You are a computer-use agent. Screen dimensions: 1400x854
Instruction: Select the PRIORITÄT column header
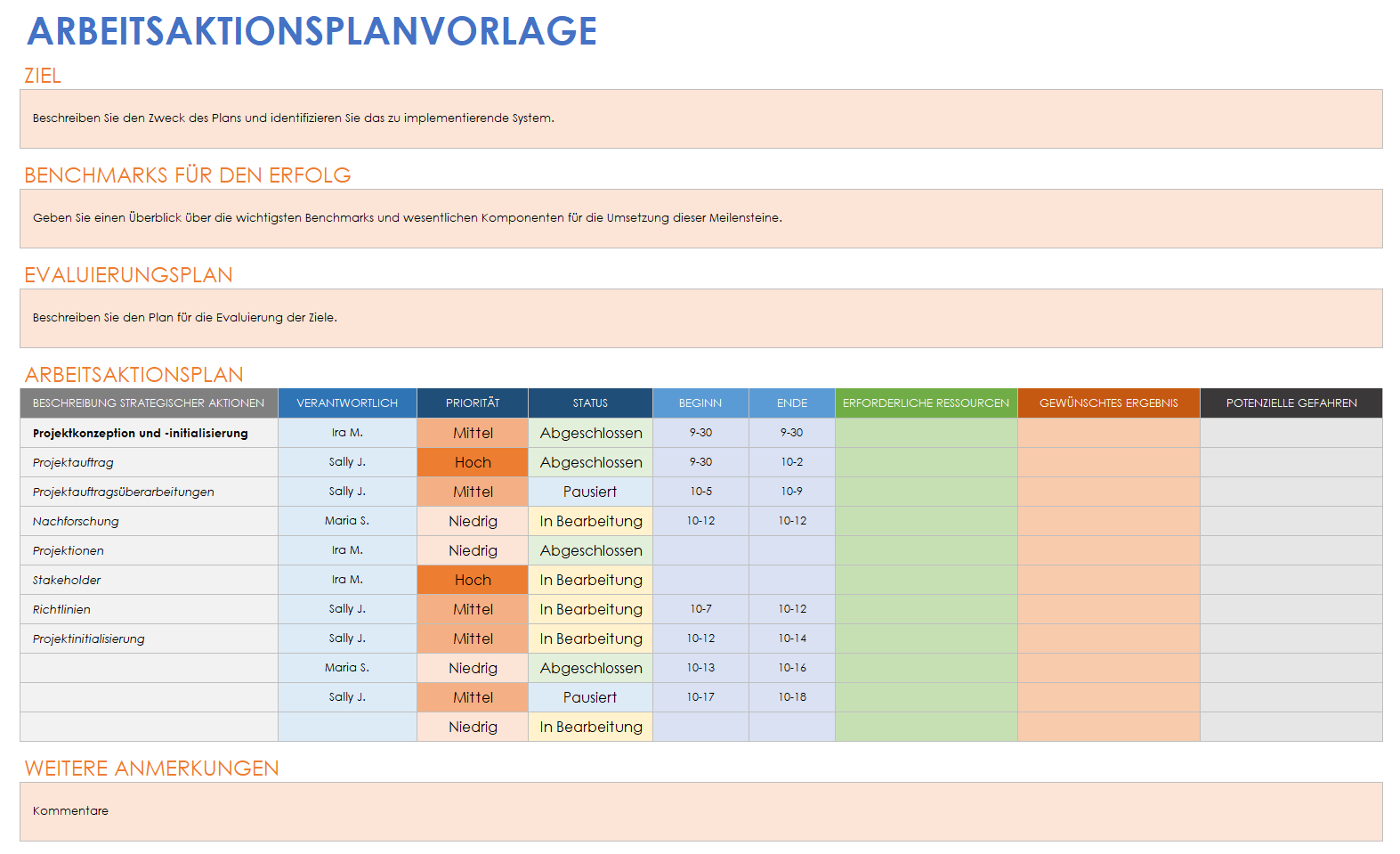click(x=473, y=403)
